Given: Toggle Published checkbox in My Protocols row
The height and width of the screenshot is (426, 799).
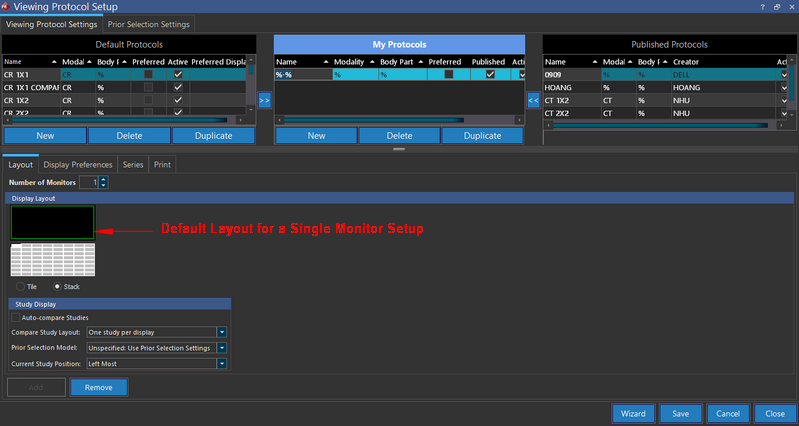Looking at the screenshot, I should [489, 74].
